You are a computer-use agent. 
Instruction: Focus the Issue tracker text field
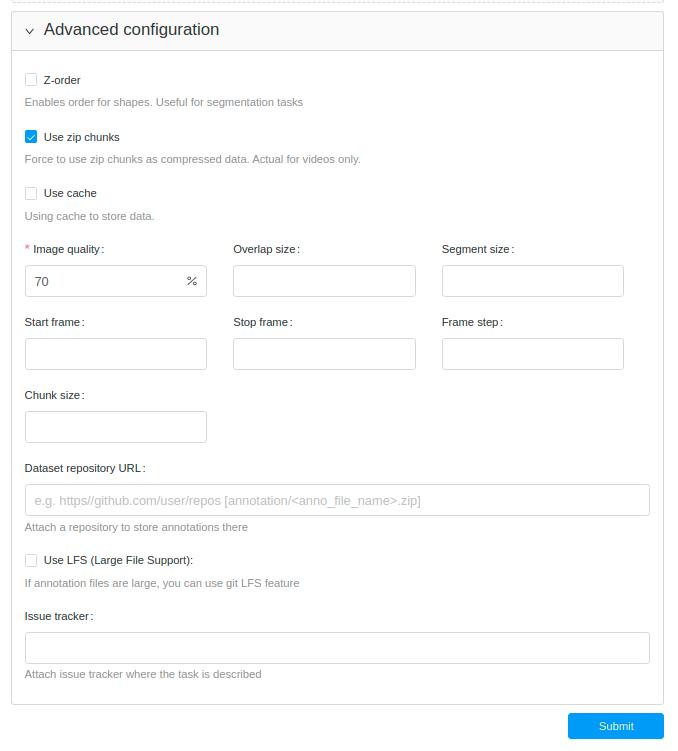[337, 648]
